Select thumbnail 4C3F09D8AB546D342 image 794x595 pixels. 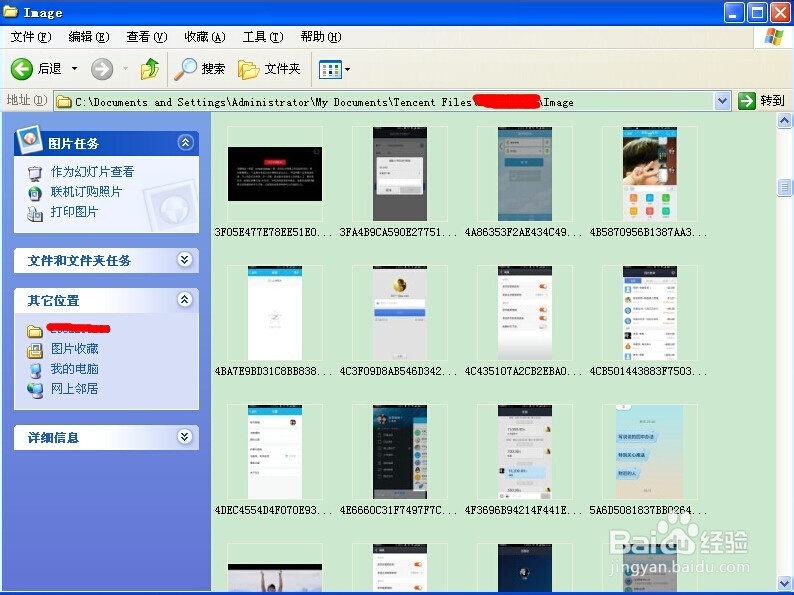coord(400,313)
